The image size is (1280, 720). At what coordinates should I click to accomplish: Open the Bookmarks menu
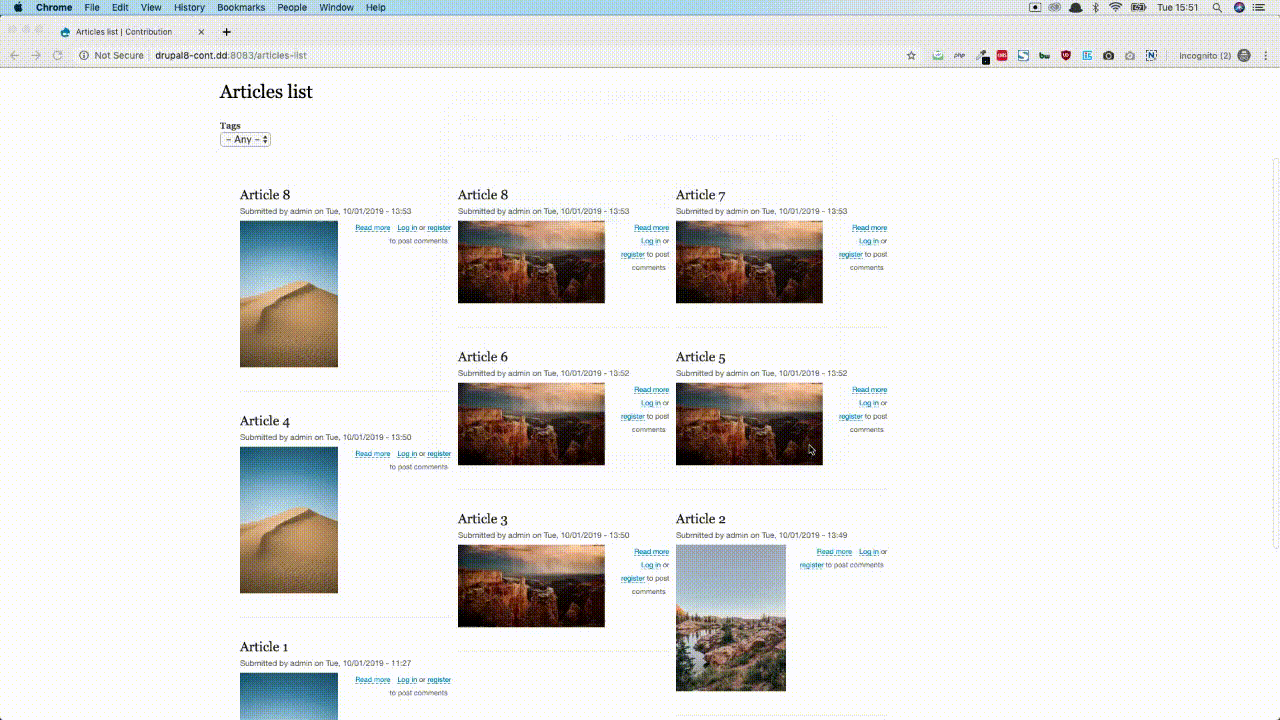click(241, 8)
